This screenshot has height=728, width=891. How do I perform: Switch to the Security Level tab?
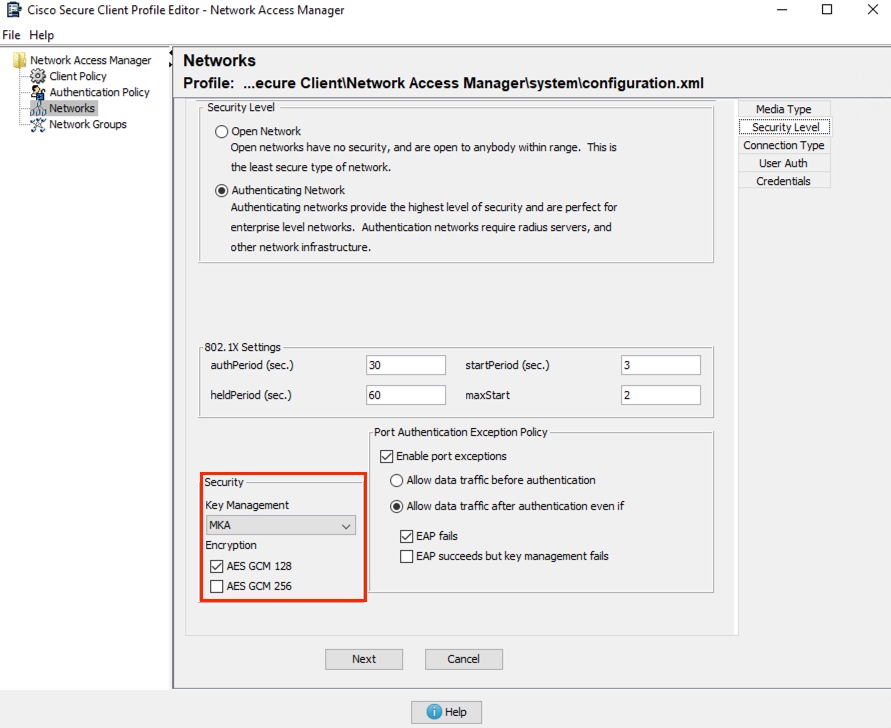(785, 127)
